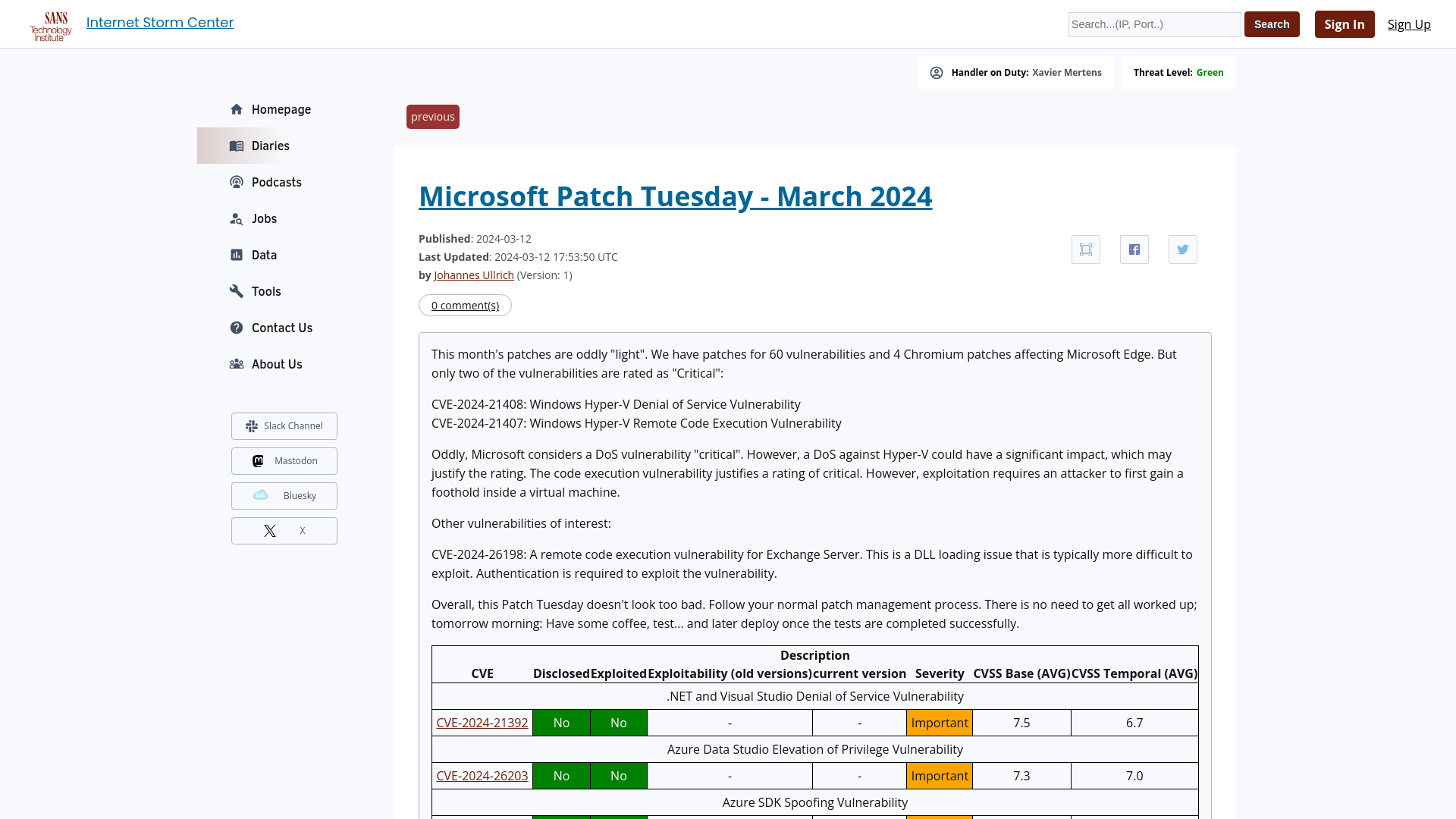The width and height of the screenshot is (1456, 819).
Task: Click the handler on duty user icon
Action: [937, 73]
